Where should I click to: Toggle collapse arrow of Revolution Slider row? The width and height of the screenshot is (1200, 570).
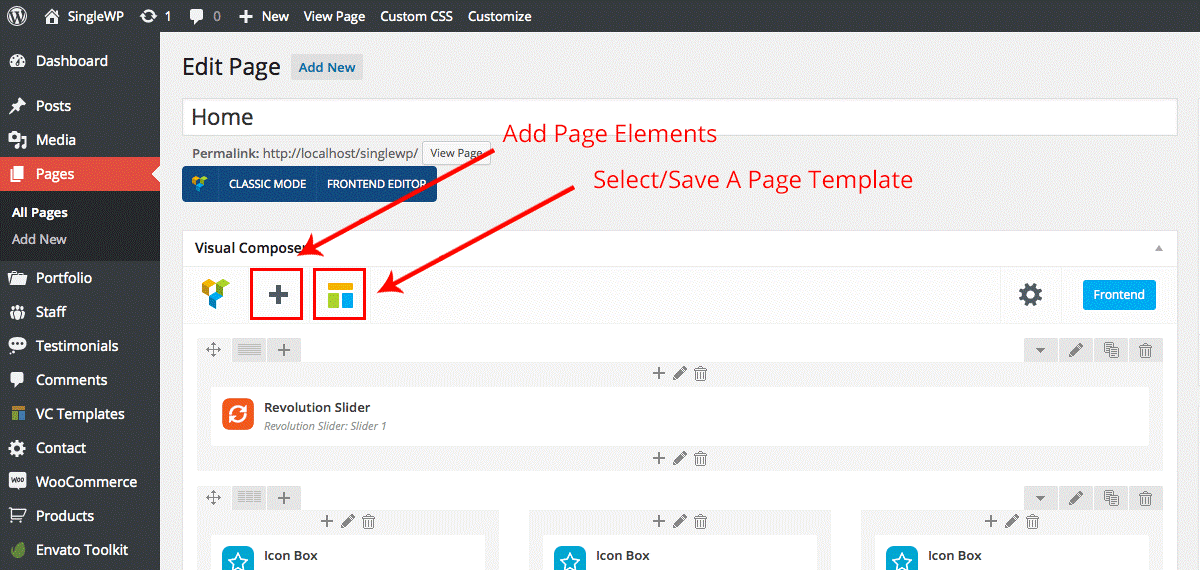point(1040,350)
